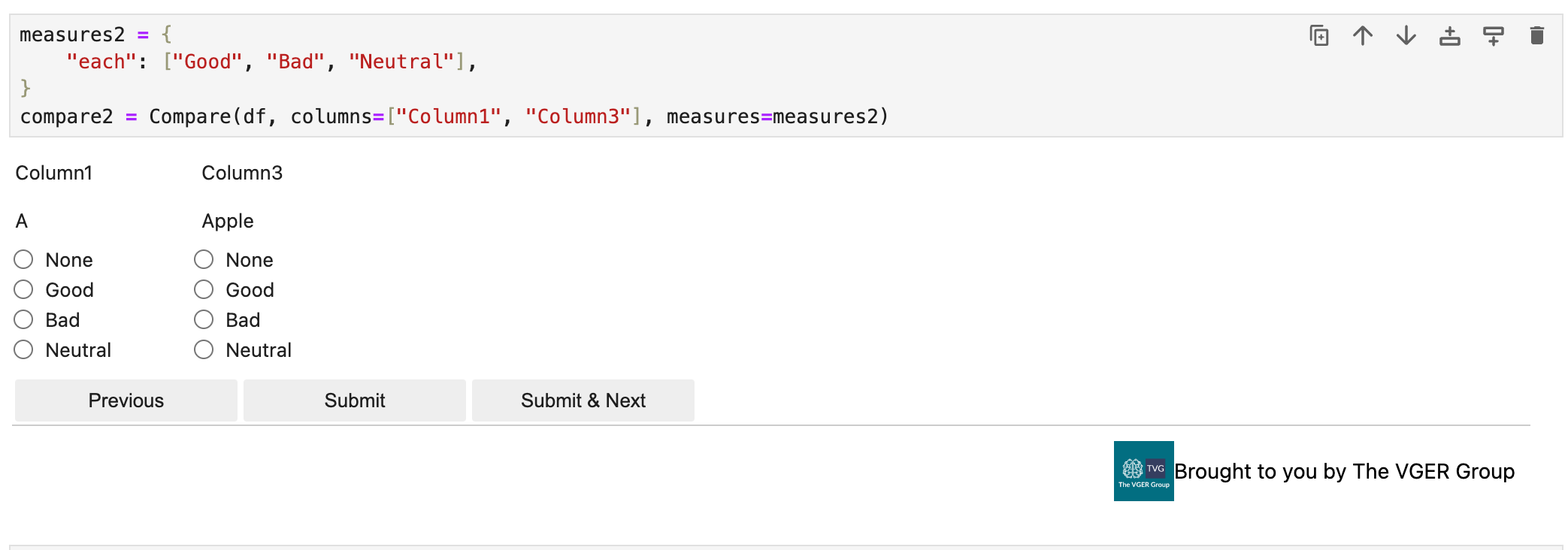Screen dimensions: 1568x550
Task: Mark Bad for Column3 Apple
Action: pyautogui.click(x=204, y=320)
